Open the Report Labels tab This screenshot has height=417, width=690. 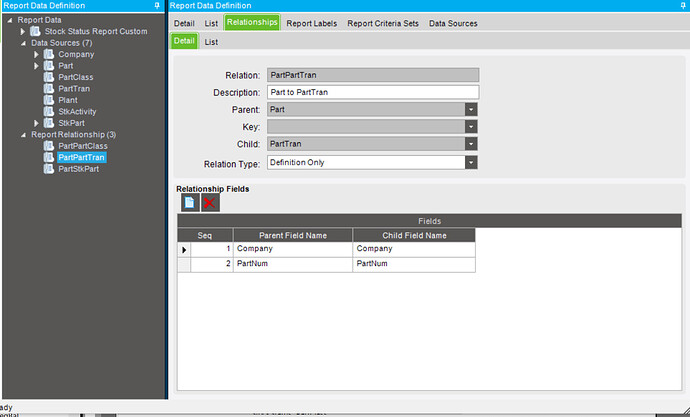(312, 23)
